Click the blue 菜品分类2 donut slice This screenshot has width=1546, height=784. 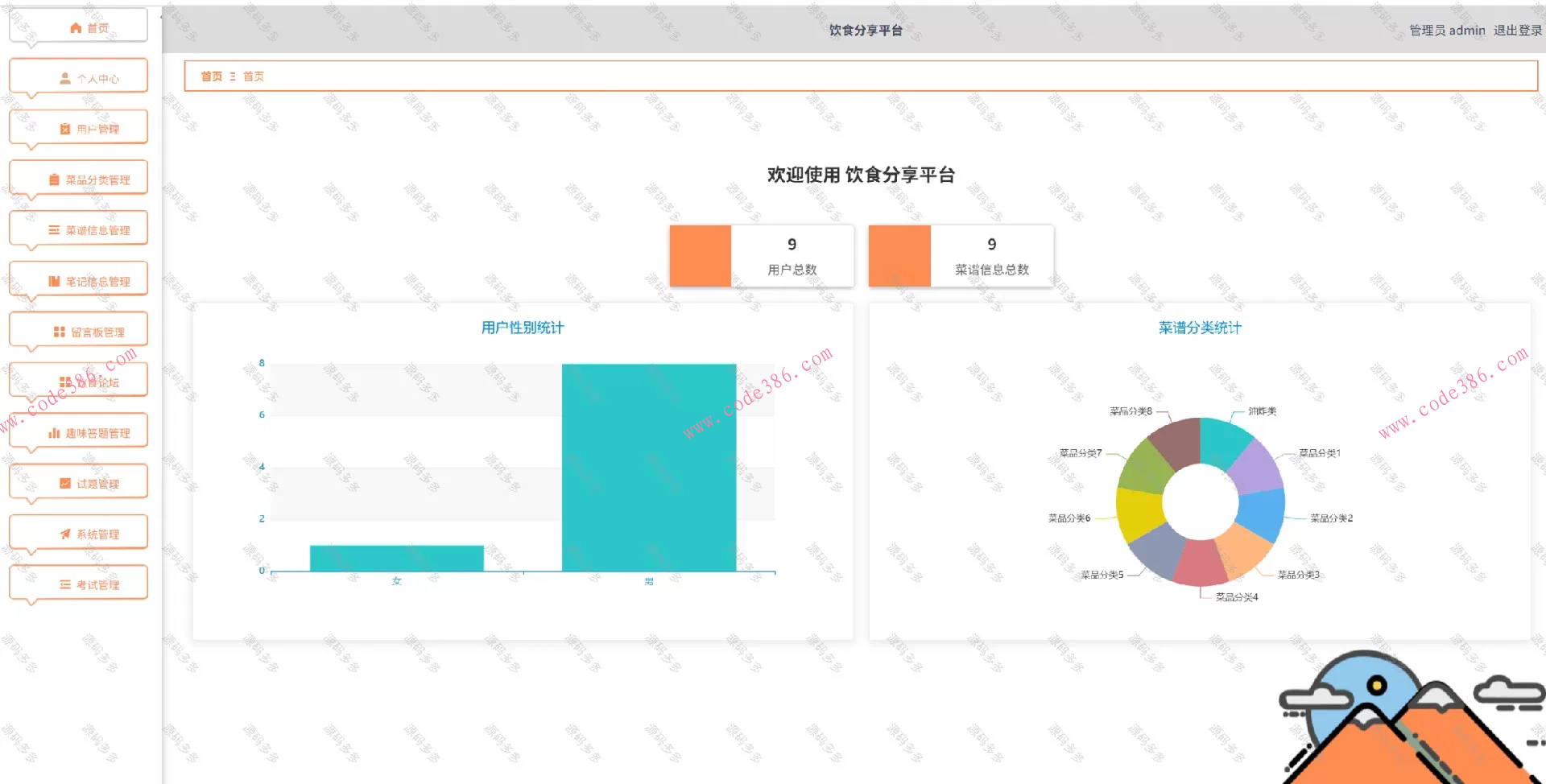pos(1262,514)
